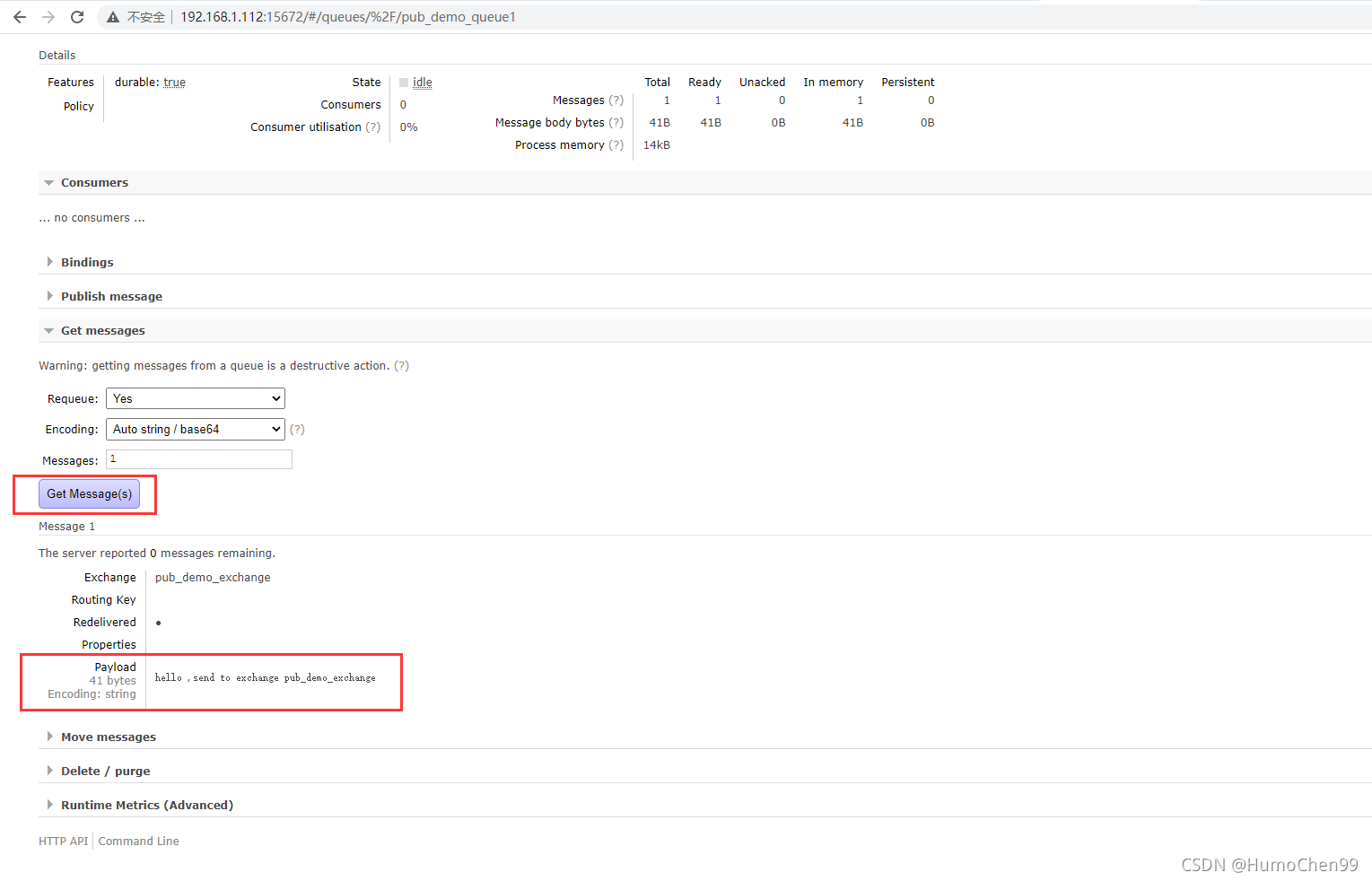Collapse the Get messages section

pyautogui.click(x=102, y=331)
